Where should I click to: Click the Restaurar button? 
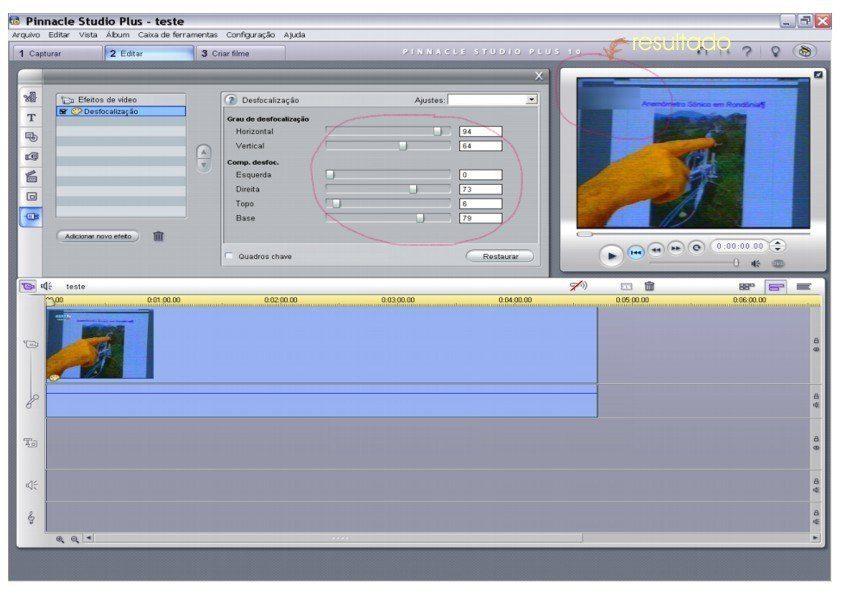500,256
